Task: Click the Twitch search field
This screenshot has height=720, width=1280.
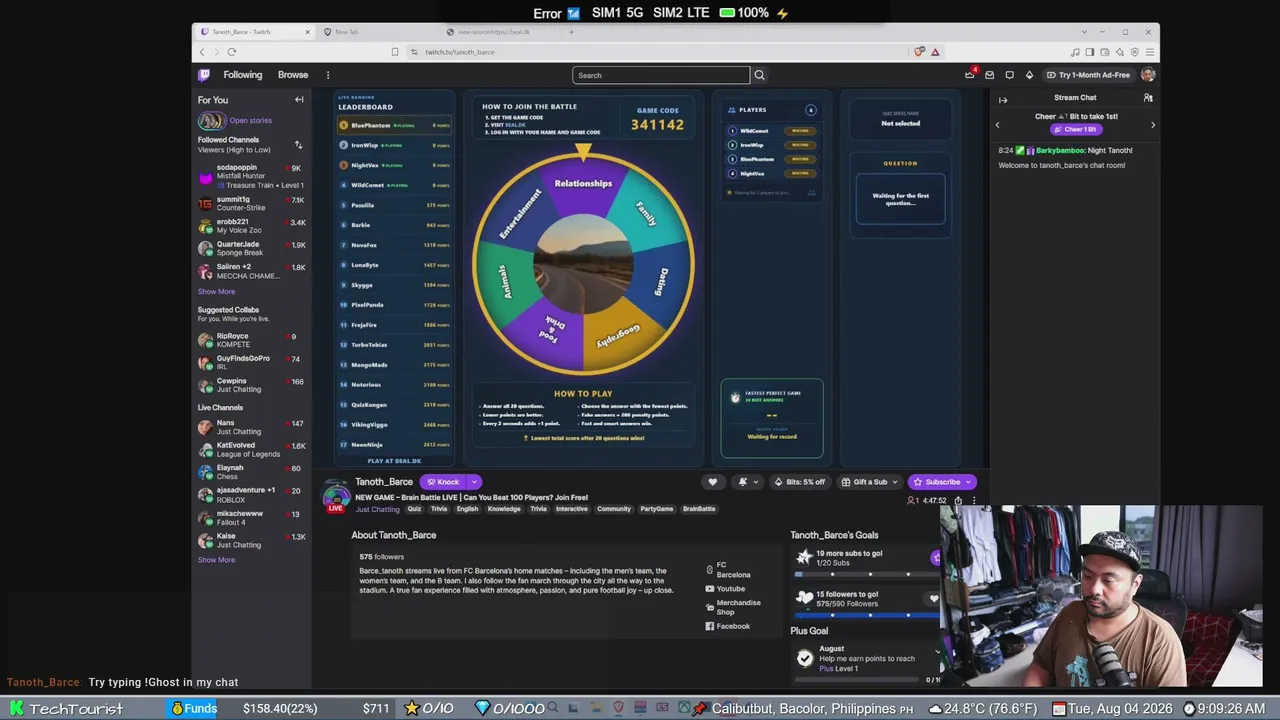Action: pyautogui.click(x=661, y=75)
